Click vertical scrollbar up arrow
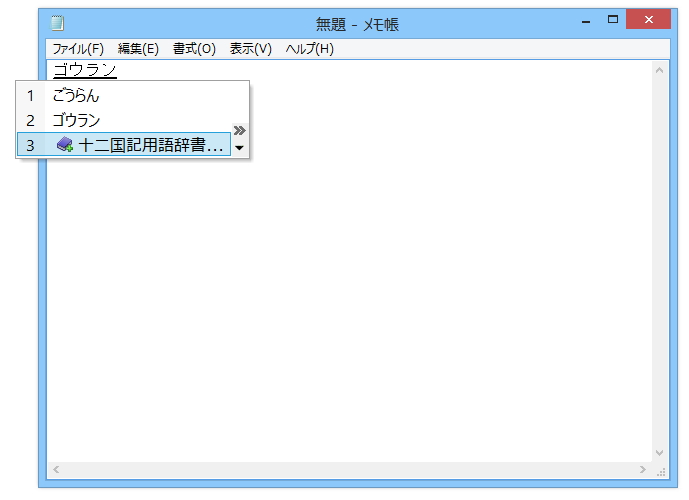 tap(659, 70)
